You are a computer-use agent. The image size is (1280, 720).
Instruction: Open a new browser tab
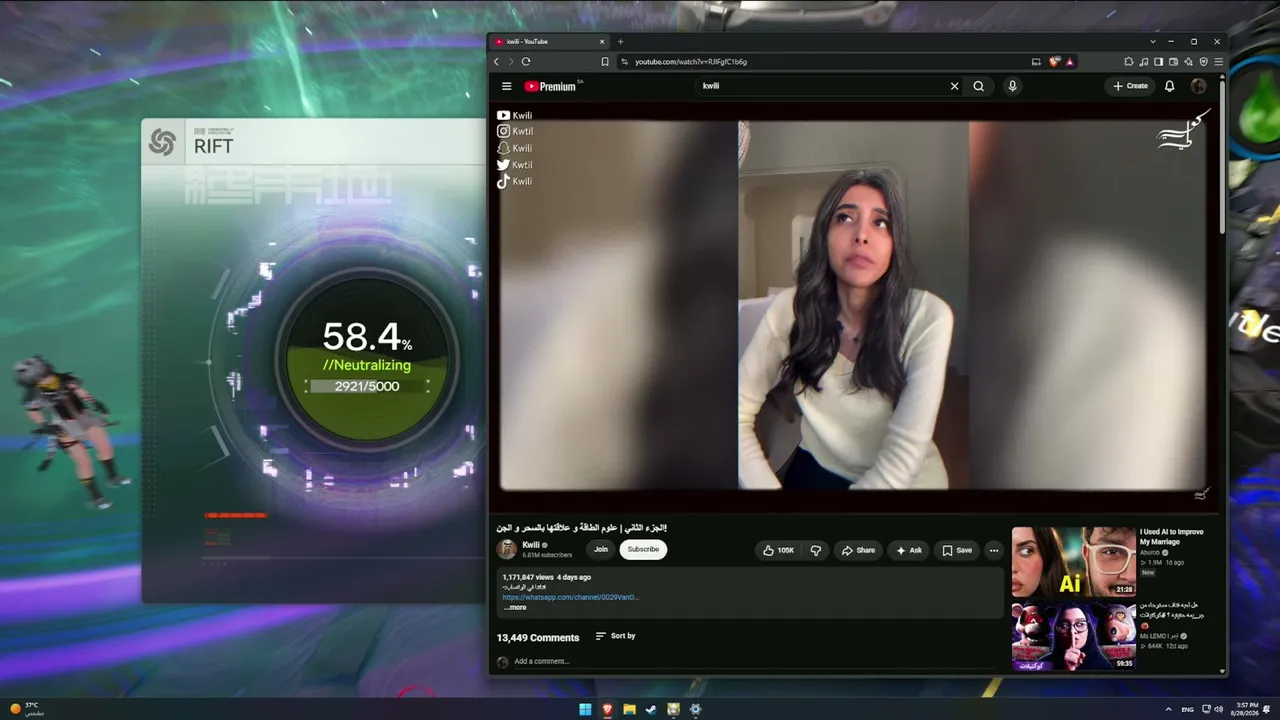[x=620, y=42]
